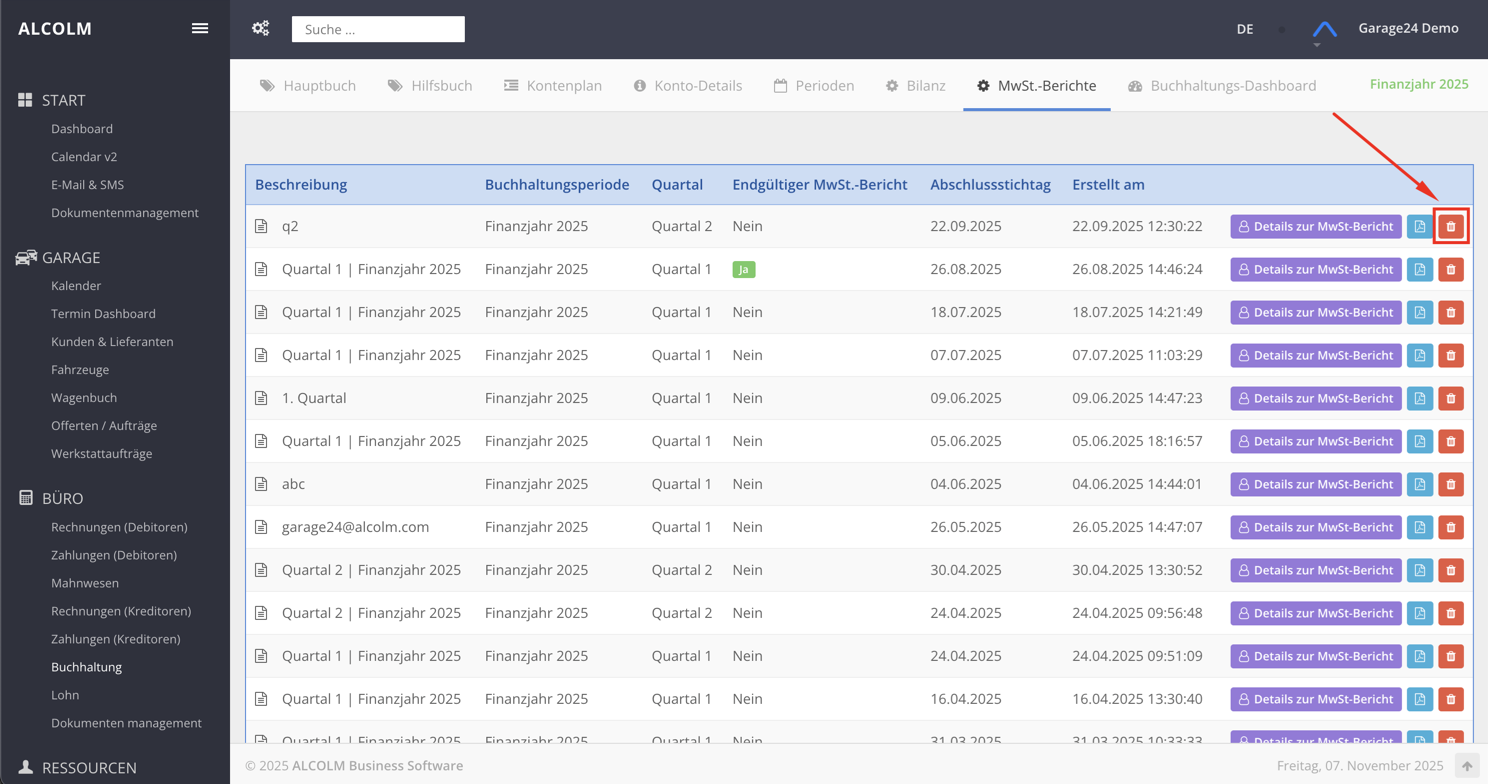Open the DE language selector

click(x=1244, y=29)
